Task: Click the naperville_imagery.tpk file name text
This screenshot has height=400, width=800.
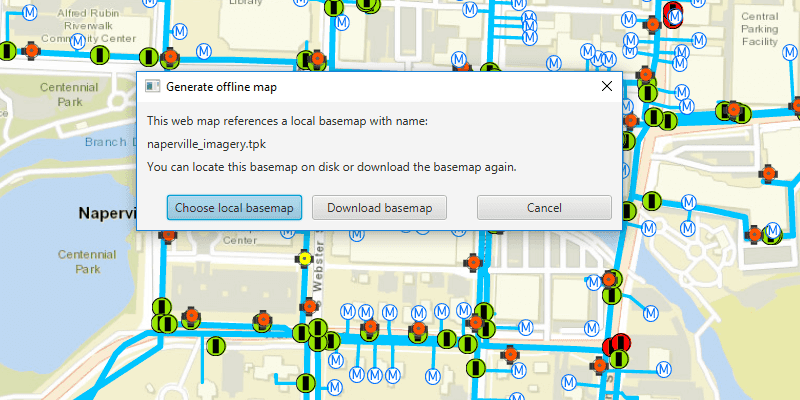Action: (x=206, y=144)
